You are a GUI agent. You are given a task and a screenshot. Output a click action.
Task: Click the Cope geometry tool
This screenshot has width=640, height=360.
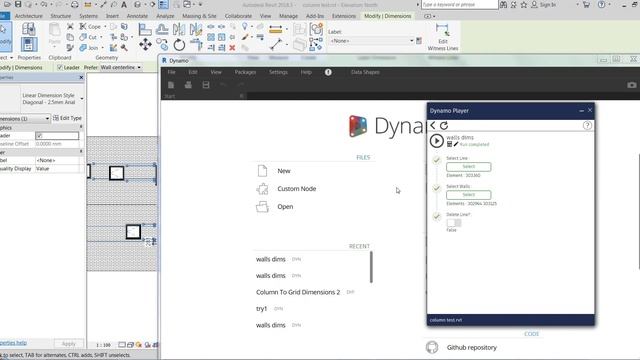click(90, 27)
